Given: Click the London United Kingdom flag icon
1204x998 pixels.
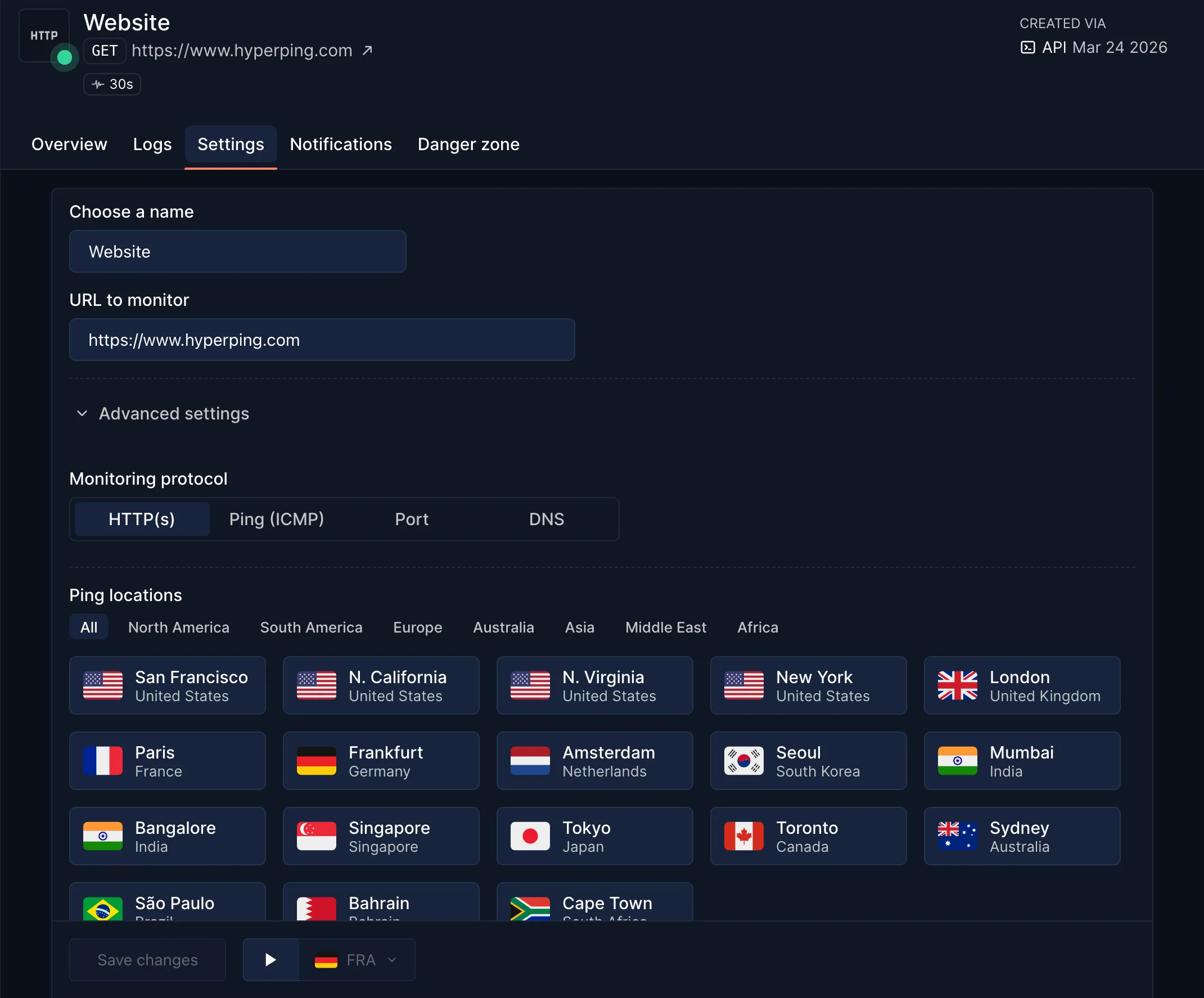Looking at the screenshot, I should pos(957,685).
